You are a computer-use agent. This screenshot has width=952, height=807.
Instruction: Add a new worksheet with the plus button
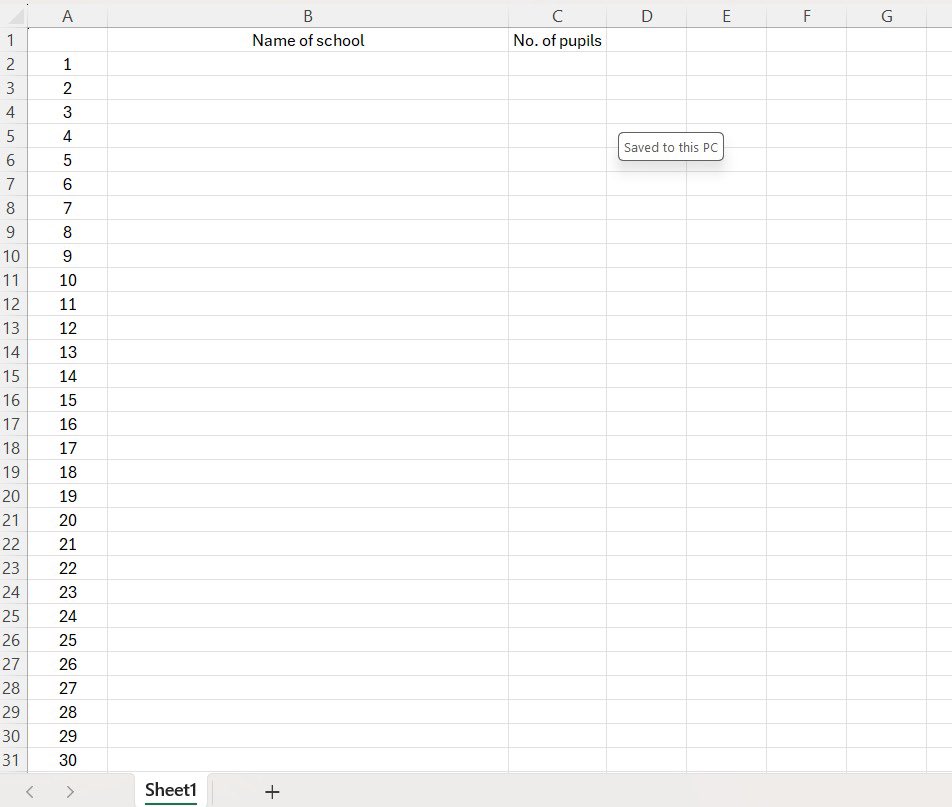271,791
